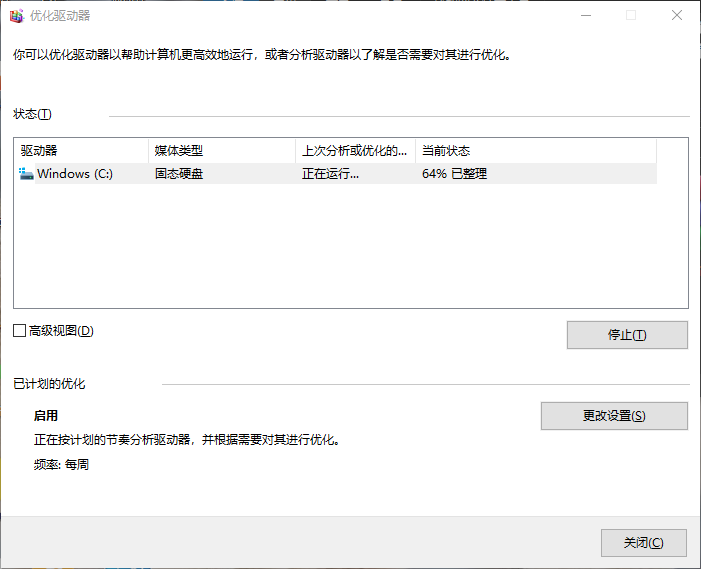This screenshot has width=701, height=569.
Task: Stop optimization with 停止(T) button
Action: tap(627, 335)
